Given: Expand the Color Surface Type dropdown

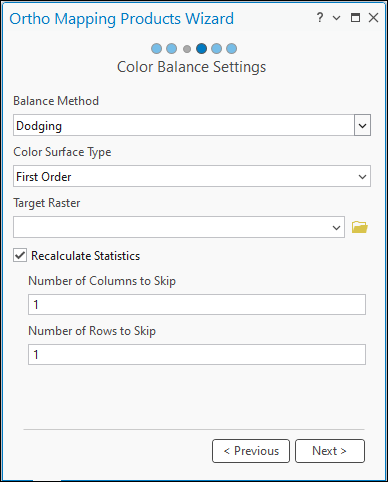Looking at the screenshot, I should [362, 176].
